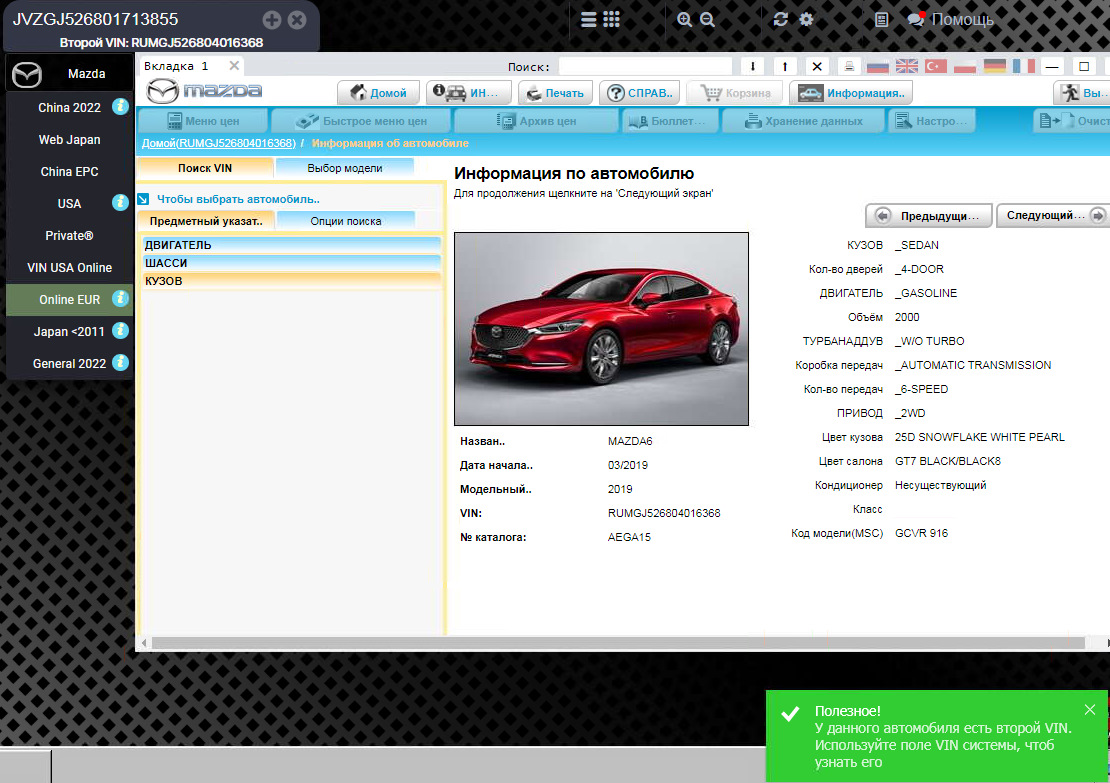Expand the ДВИГАТЕЛЬ category
1110x783 pixels.
coord(291,245)
